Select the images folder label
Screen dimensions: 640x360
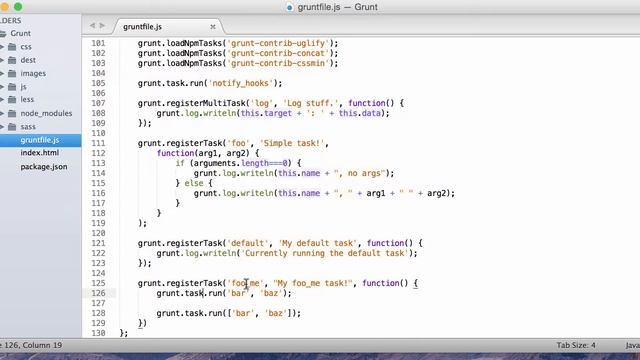tap(33, 73)
